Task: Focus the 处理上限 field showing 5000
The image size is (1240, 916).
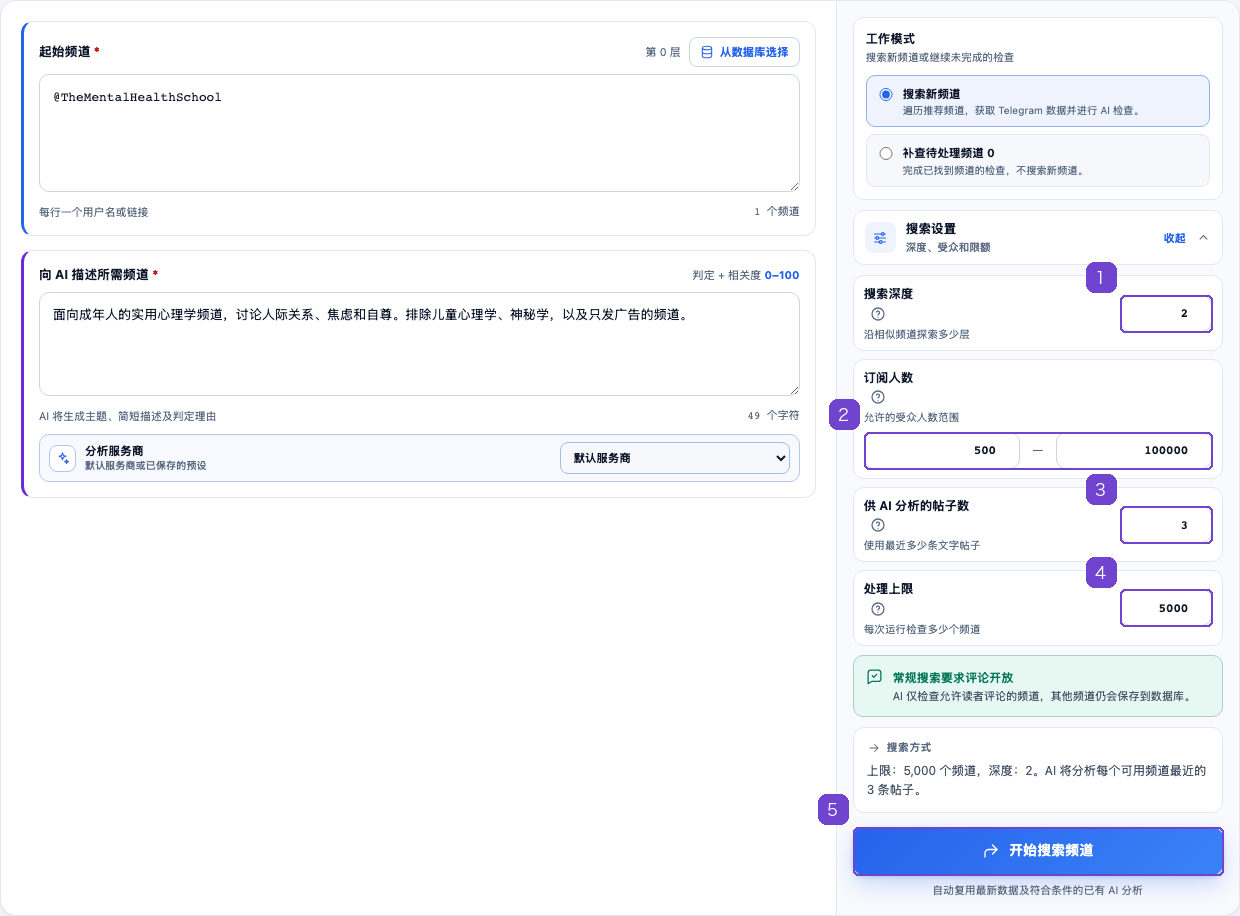Action: [x=1166, y=608]
